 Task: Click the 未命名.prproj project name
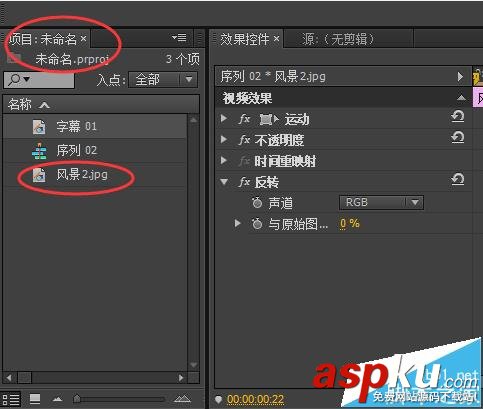pos(72,59)
